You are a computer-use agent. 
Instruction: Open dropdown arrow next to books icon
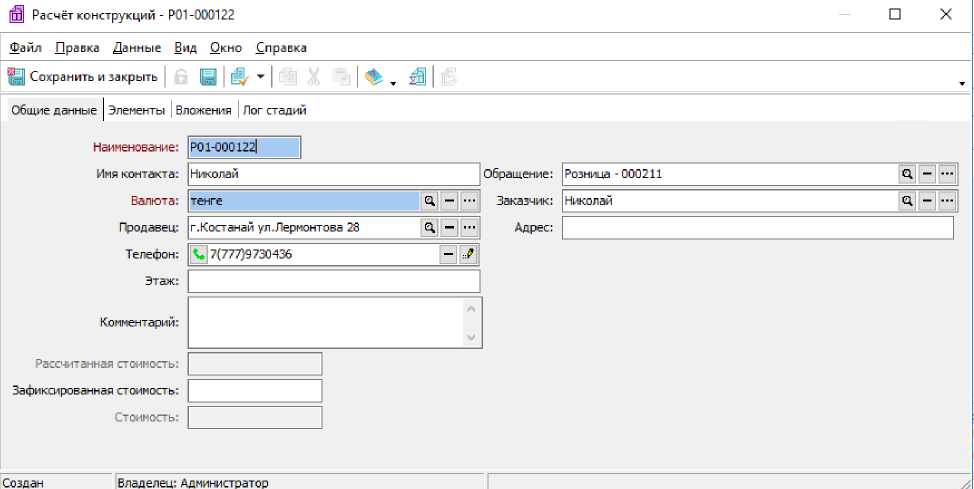coord(393,82)
